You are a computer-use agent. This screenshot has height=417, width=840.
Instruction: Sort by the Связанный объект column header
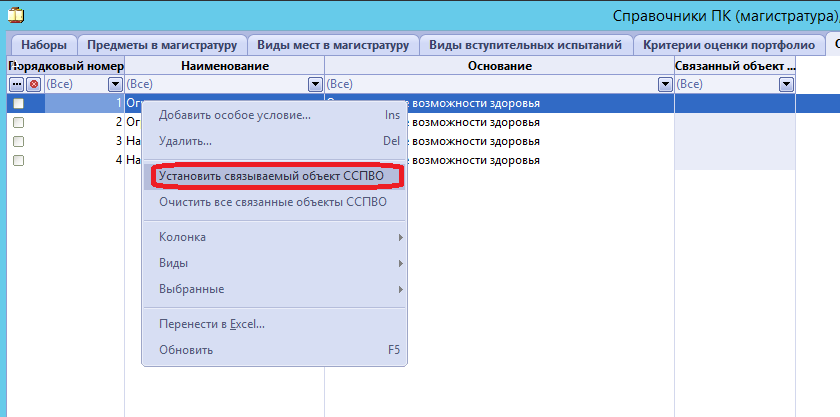(x=735, y=66)
